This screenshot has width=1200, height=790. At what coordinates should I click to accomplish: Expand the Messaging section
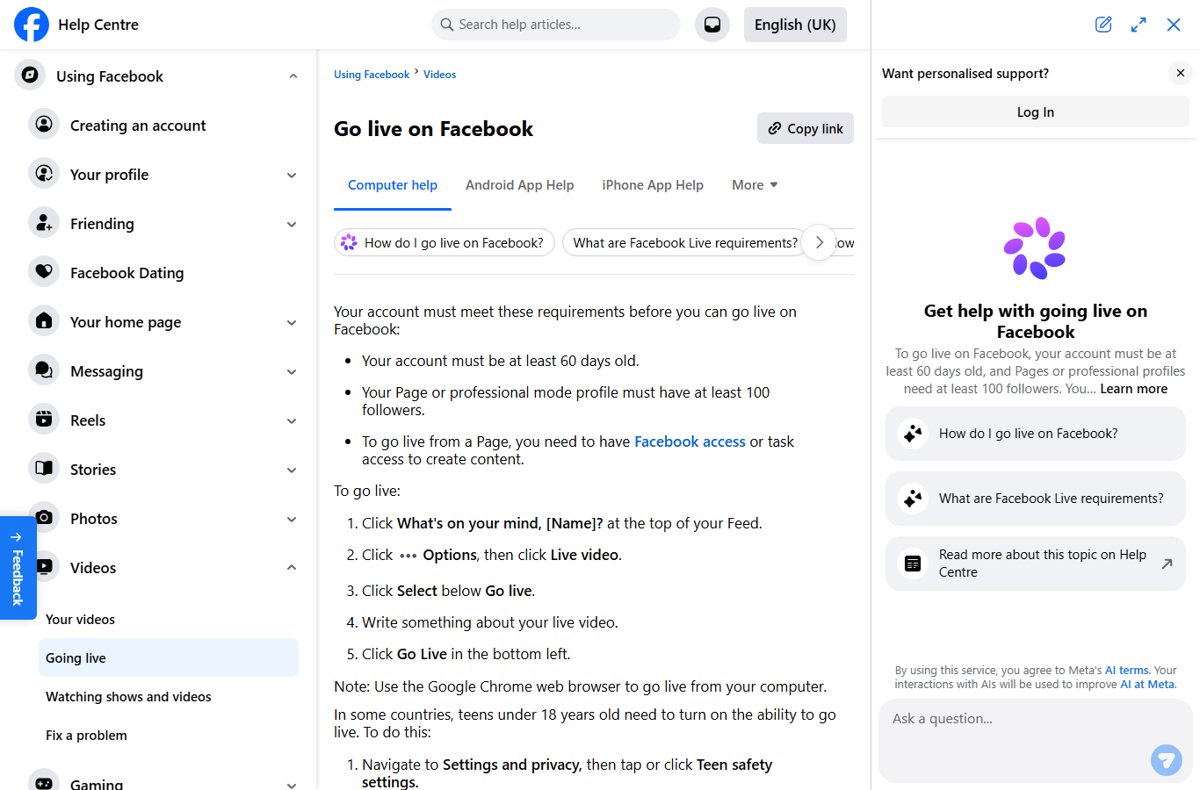pos(292,372)
